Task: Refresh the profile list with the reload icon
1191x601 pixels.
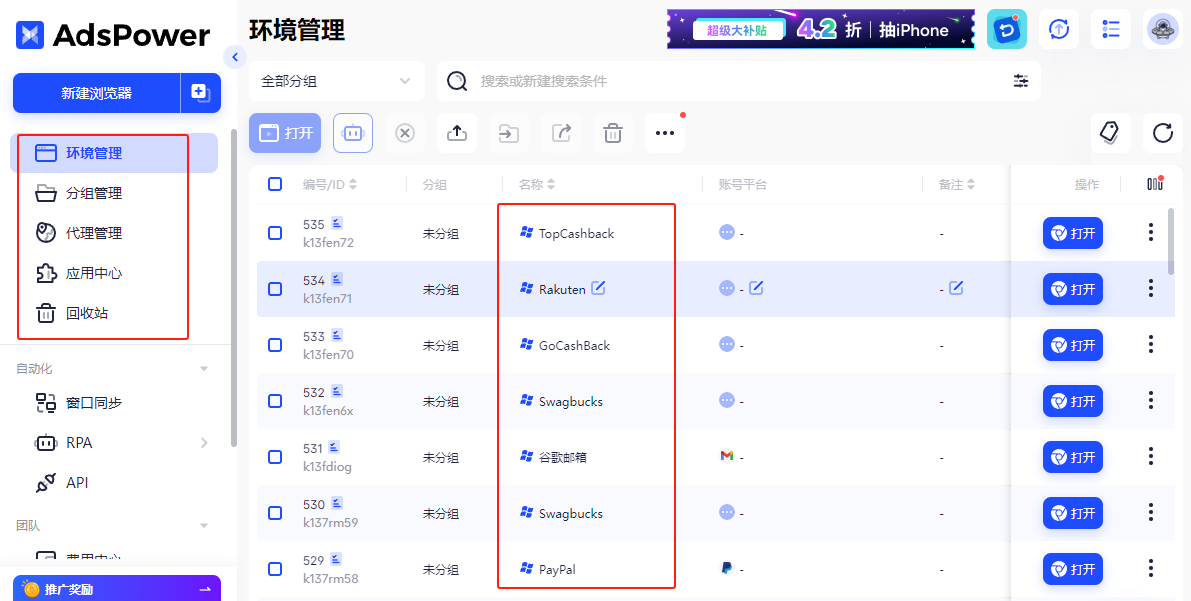Action: (x=1163, y=133)
